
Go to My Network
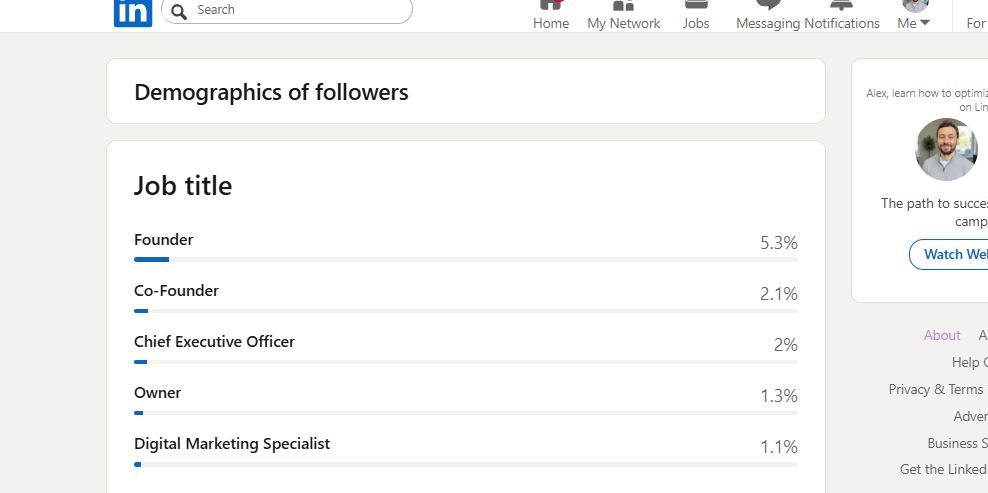pos(624,16)
